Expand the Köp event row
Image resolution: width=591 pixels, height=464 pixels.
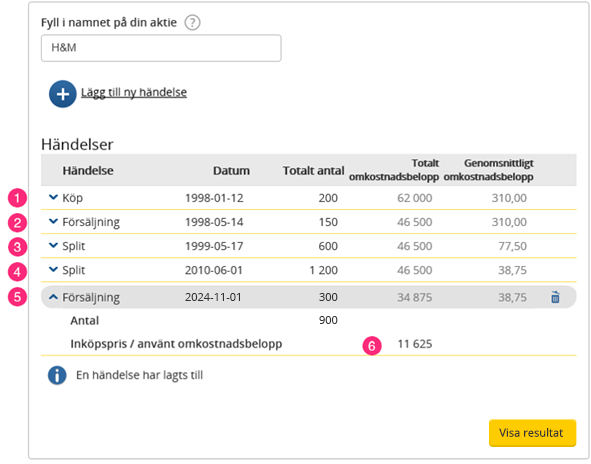point(54,197)
